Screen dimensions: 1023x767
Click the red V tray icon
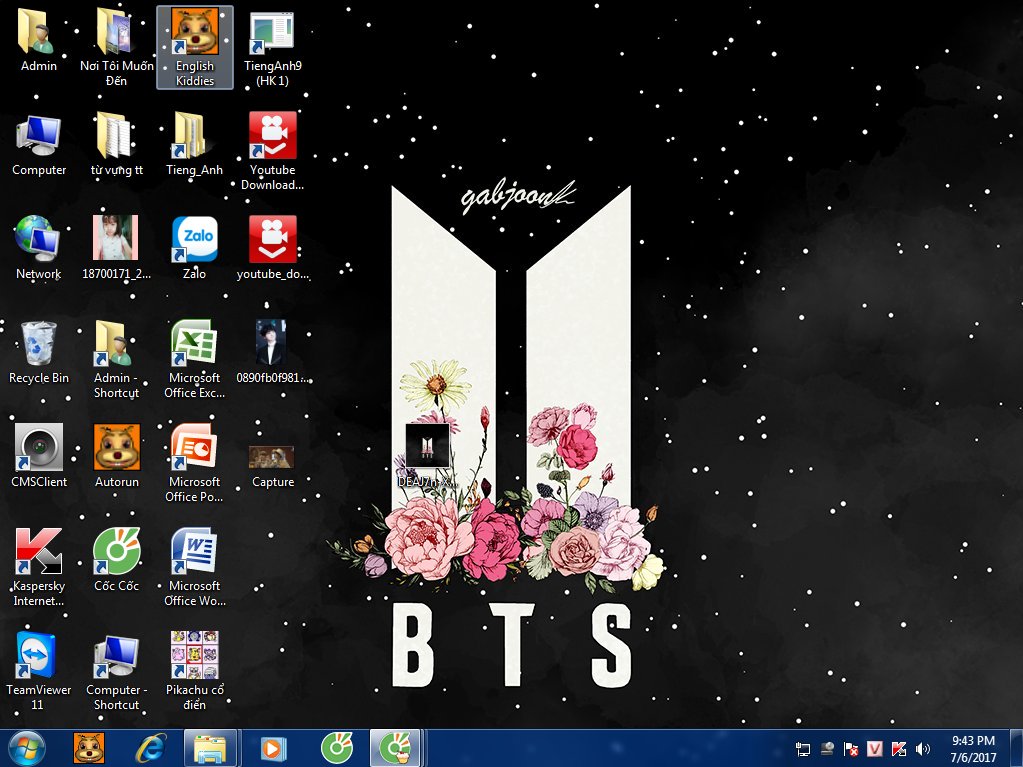click(874, 749)
